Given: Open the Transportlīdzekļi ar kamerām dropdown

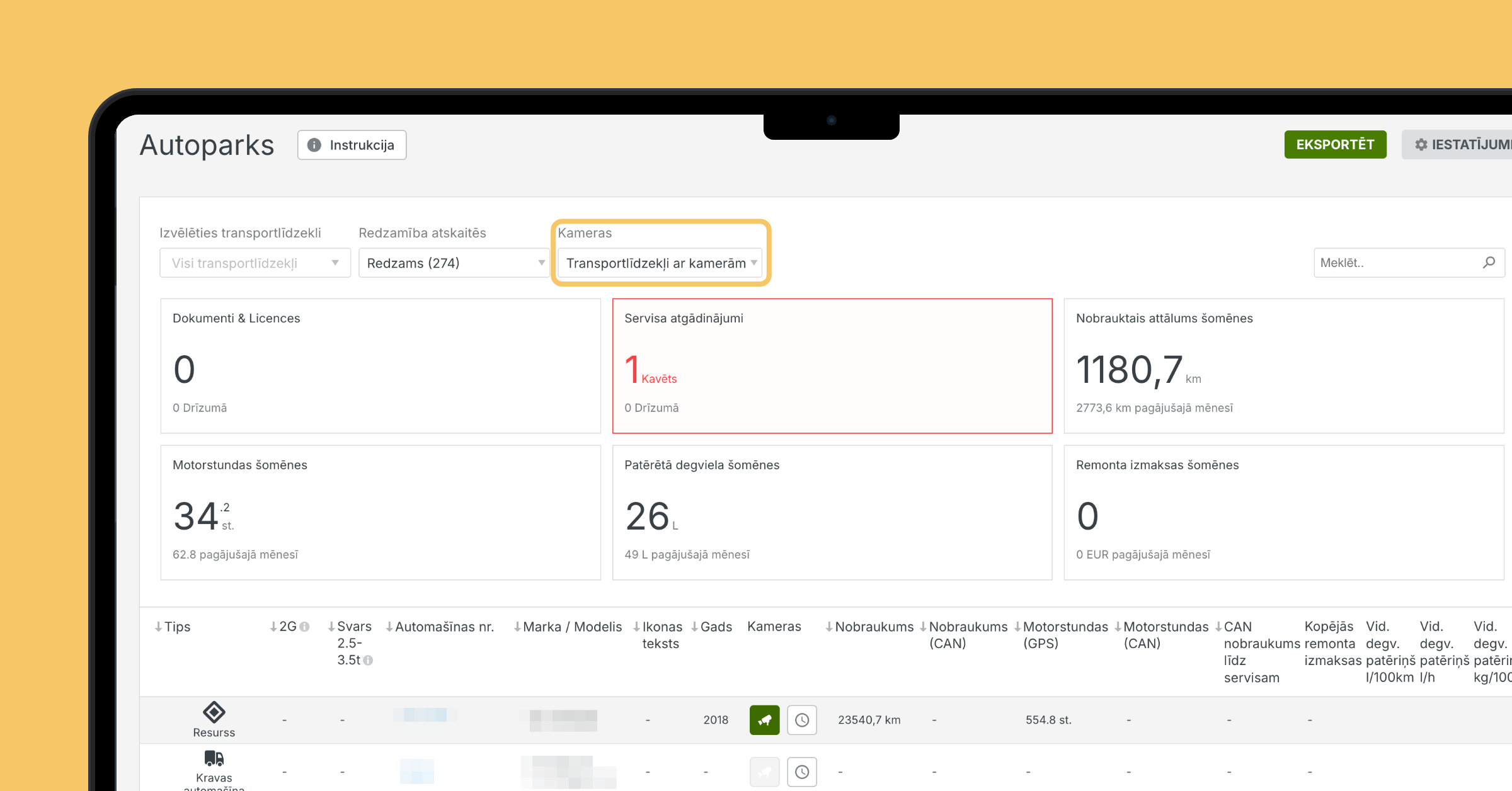Looking at the screenshot, I should point(660,263).
